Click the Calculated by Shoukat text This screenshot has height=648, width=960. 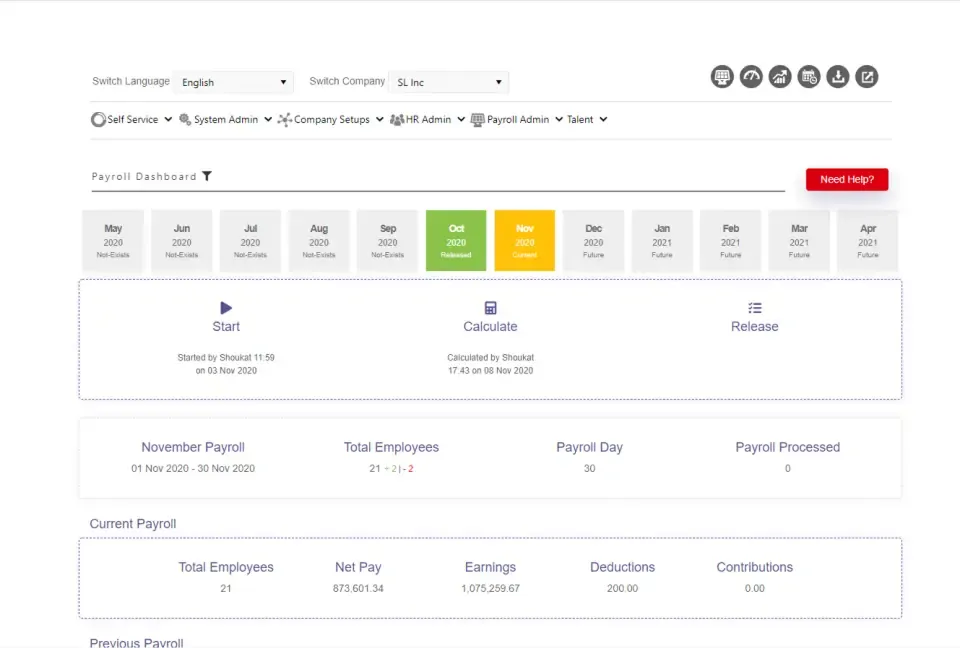click(490, 358)
